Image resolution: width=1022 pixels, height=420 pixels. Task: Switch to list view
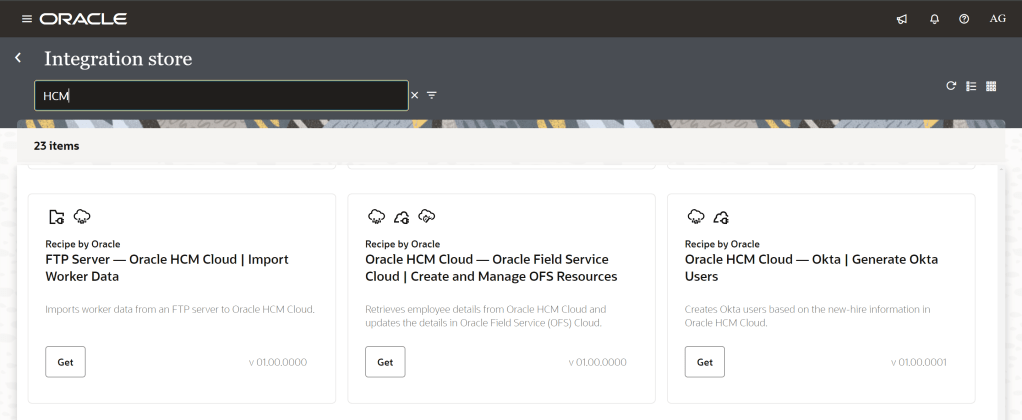pyautogui.click(x=971, y=86)
